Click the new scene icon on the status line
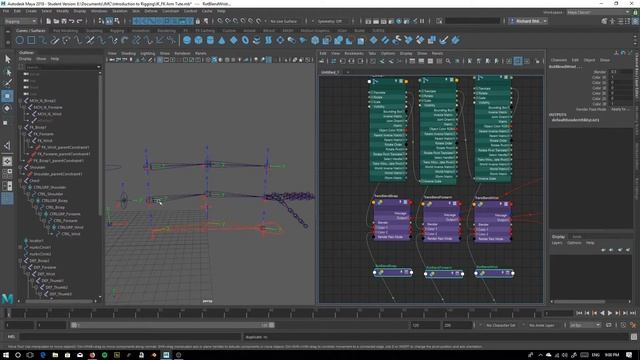 [x=49, y=21]
